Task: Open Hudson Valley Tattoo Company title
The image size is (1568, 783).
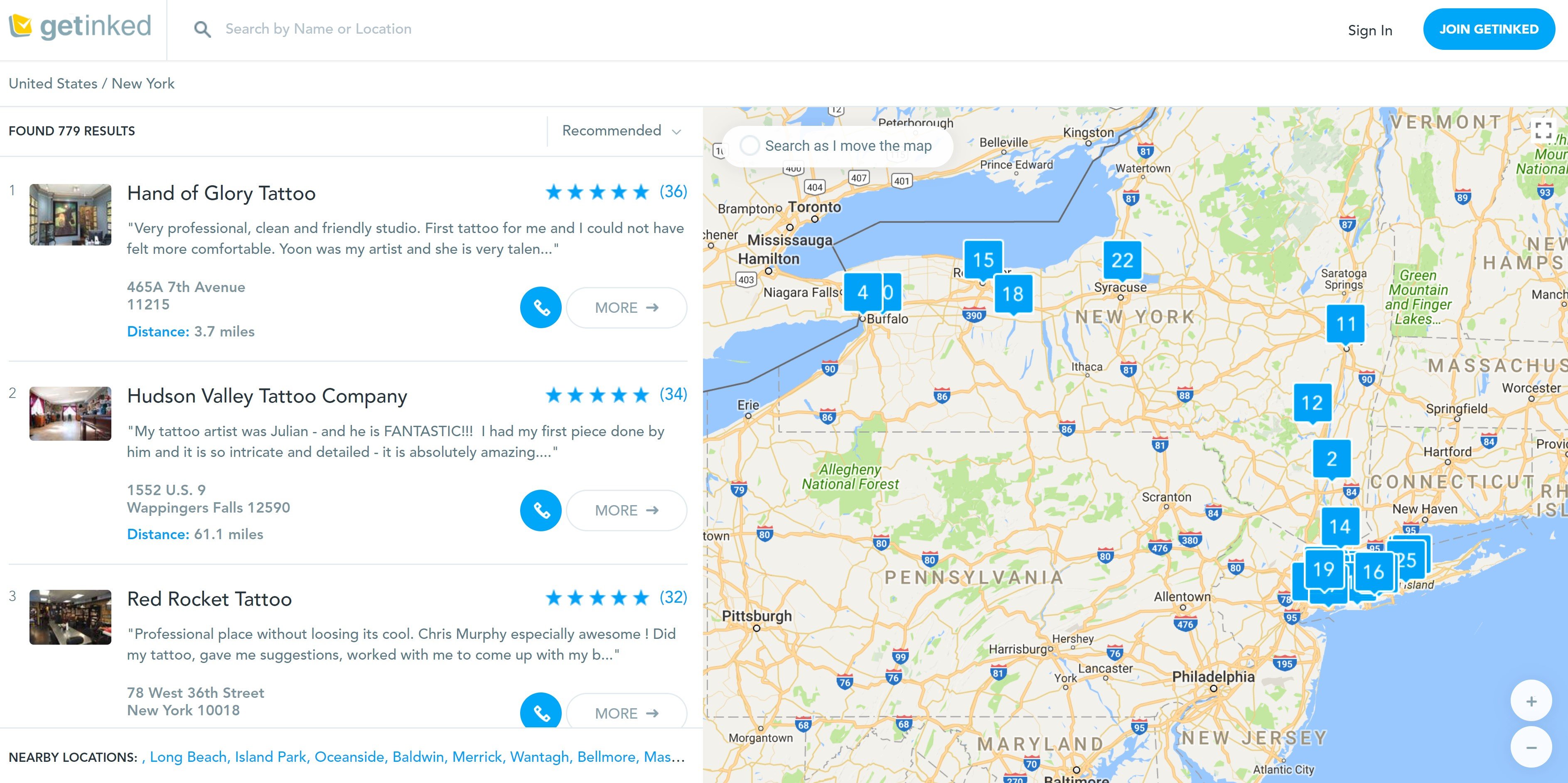Action: tap(267, 396)
